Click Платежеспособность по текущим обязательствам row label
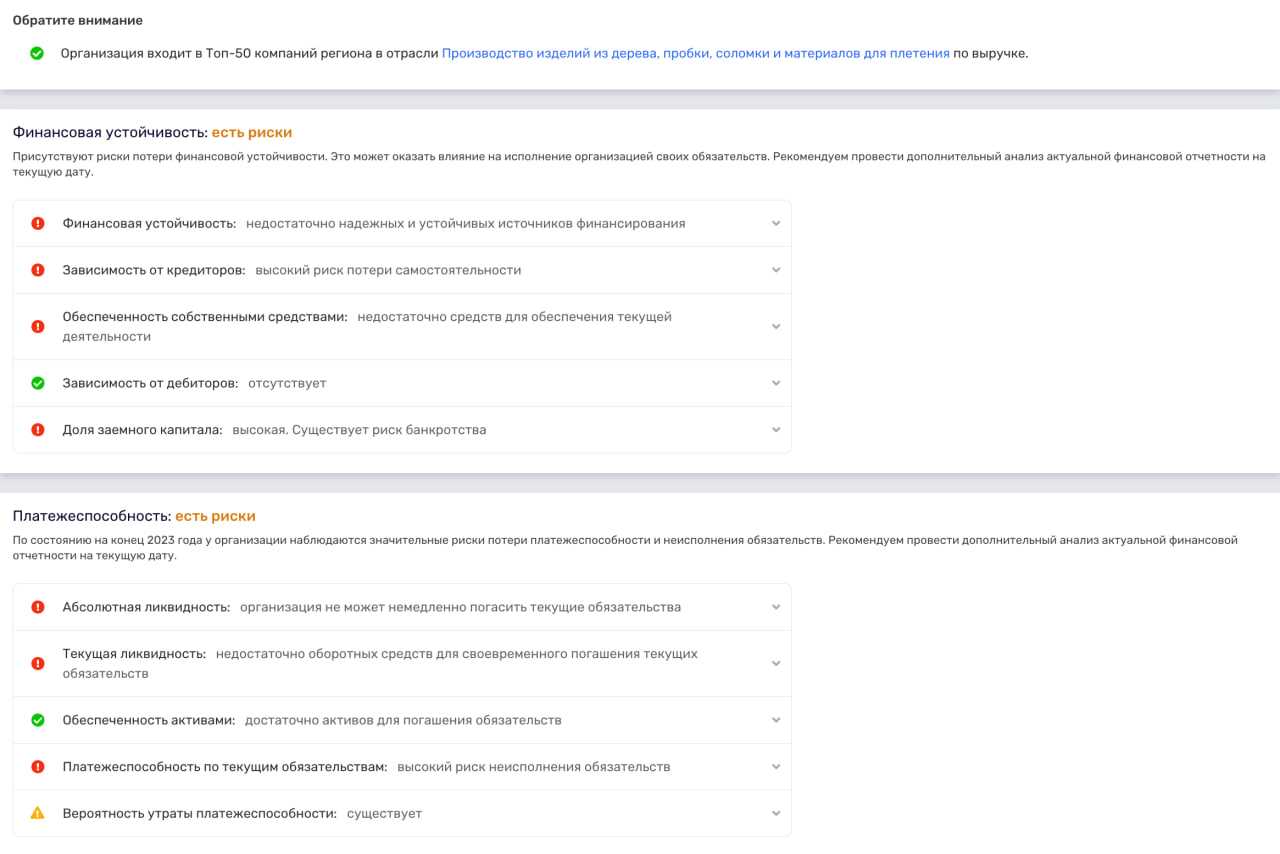 pyautogui.click(x=224, y=767)
